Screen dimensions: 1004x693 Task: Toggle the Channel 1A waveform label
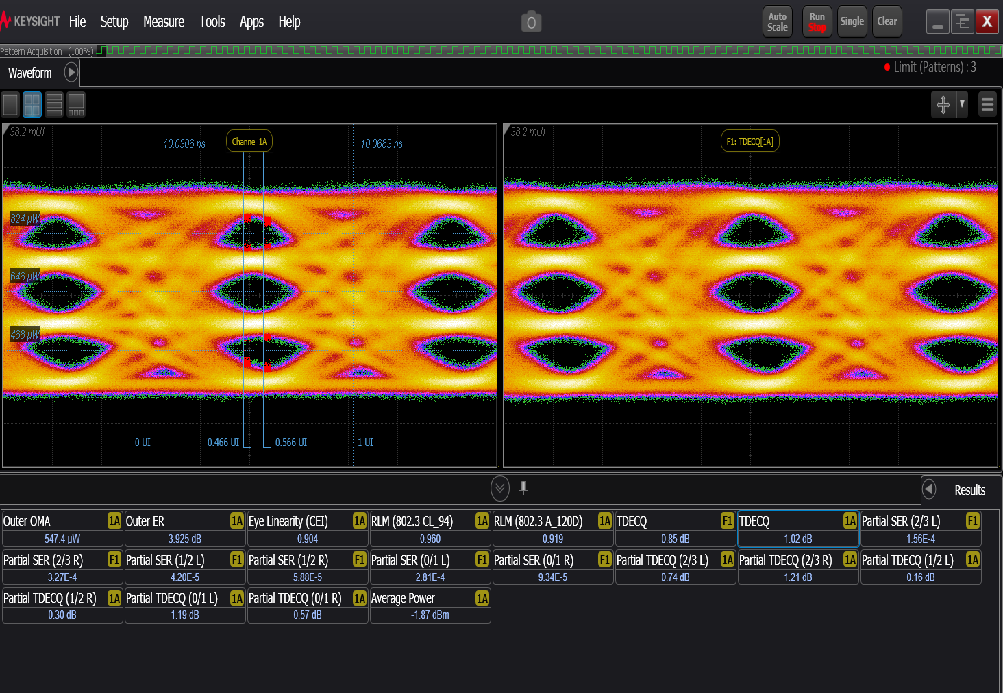[249, 142]
